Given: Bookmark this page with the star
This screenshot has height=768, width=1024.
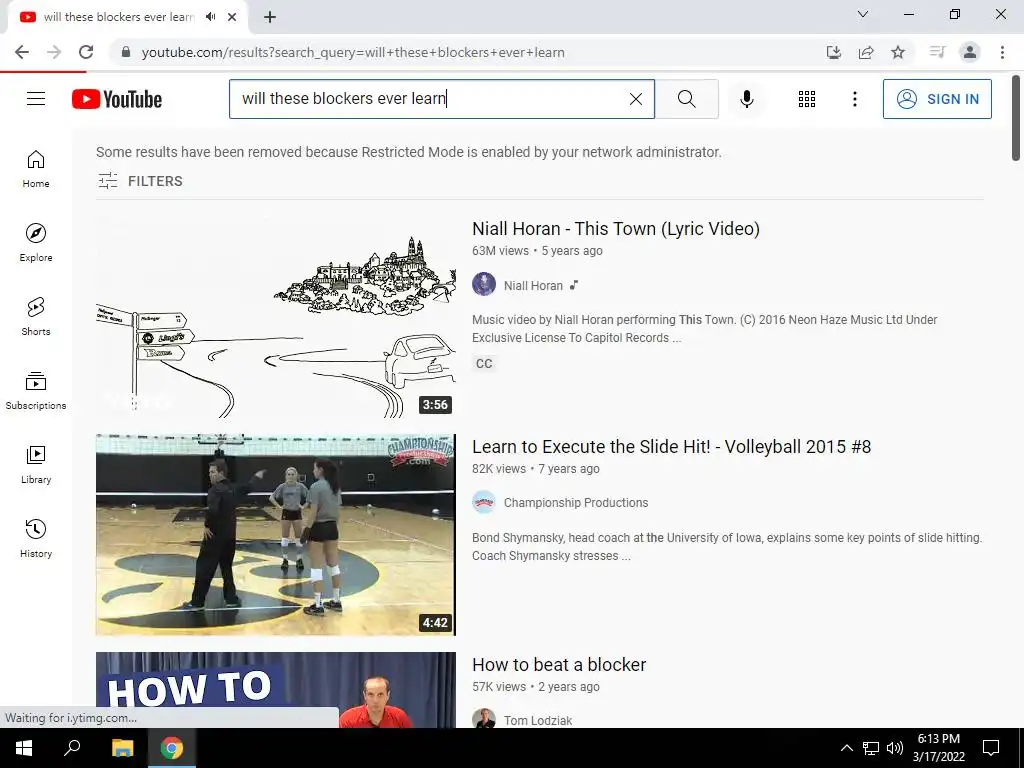Looking at the screenshot, I should (x=898, y=52).
